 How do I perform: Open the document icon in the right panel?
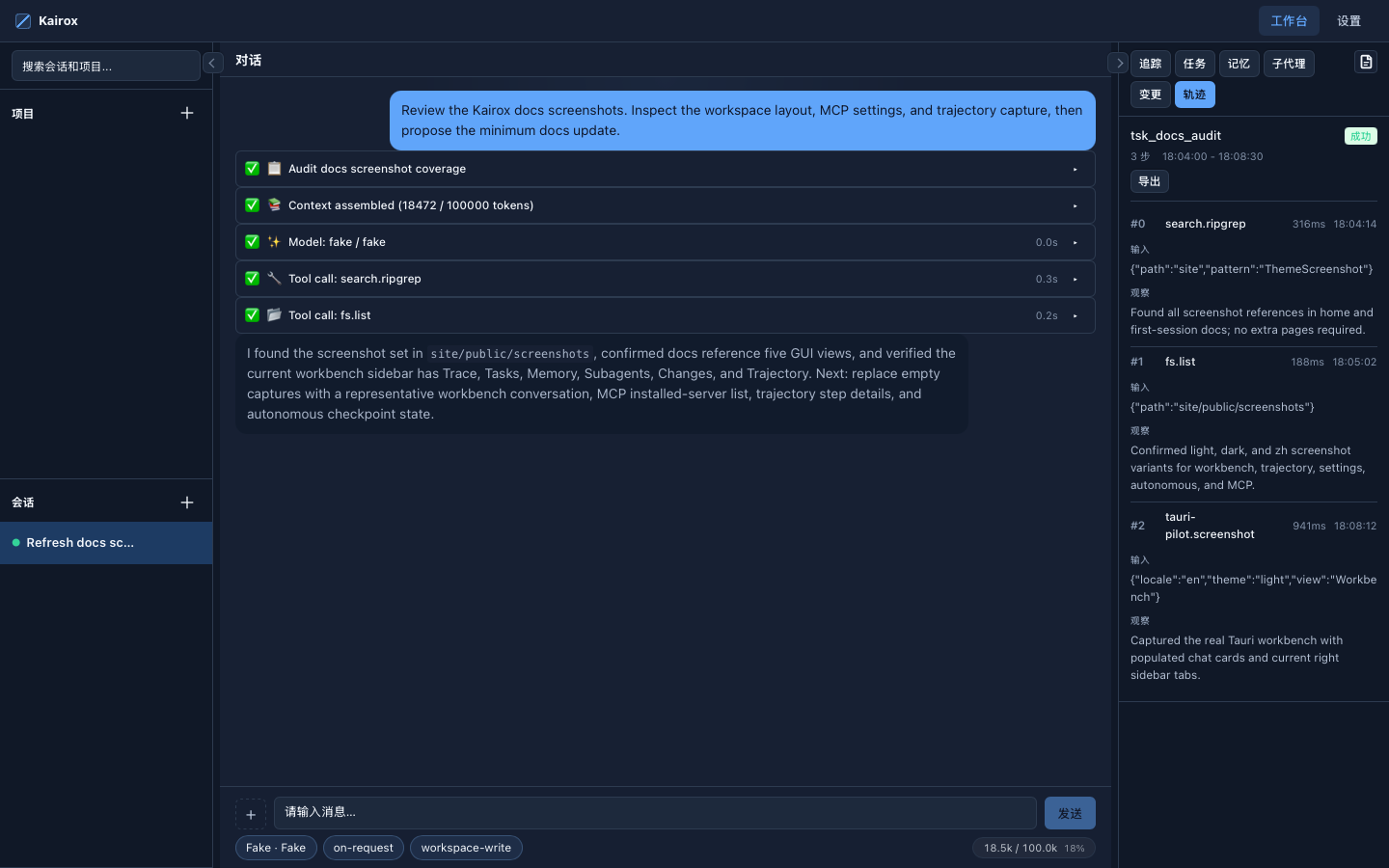(1366, 63)
